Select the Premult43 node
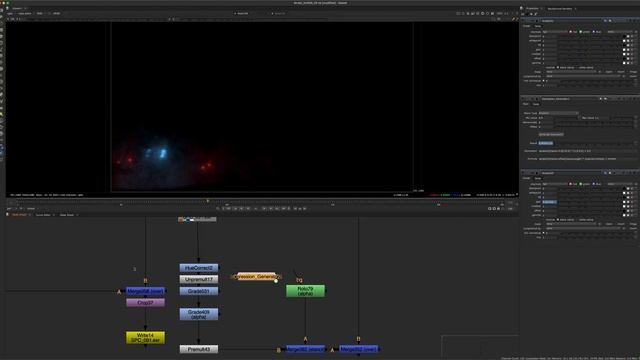Screen dimensions: 640x360 coord(199,349)
